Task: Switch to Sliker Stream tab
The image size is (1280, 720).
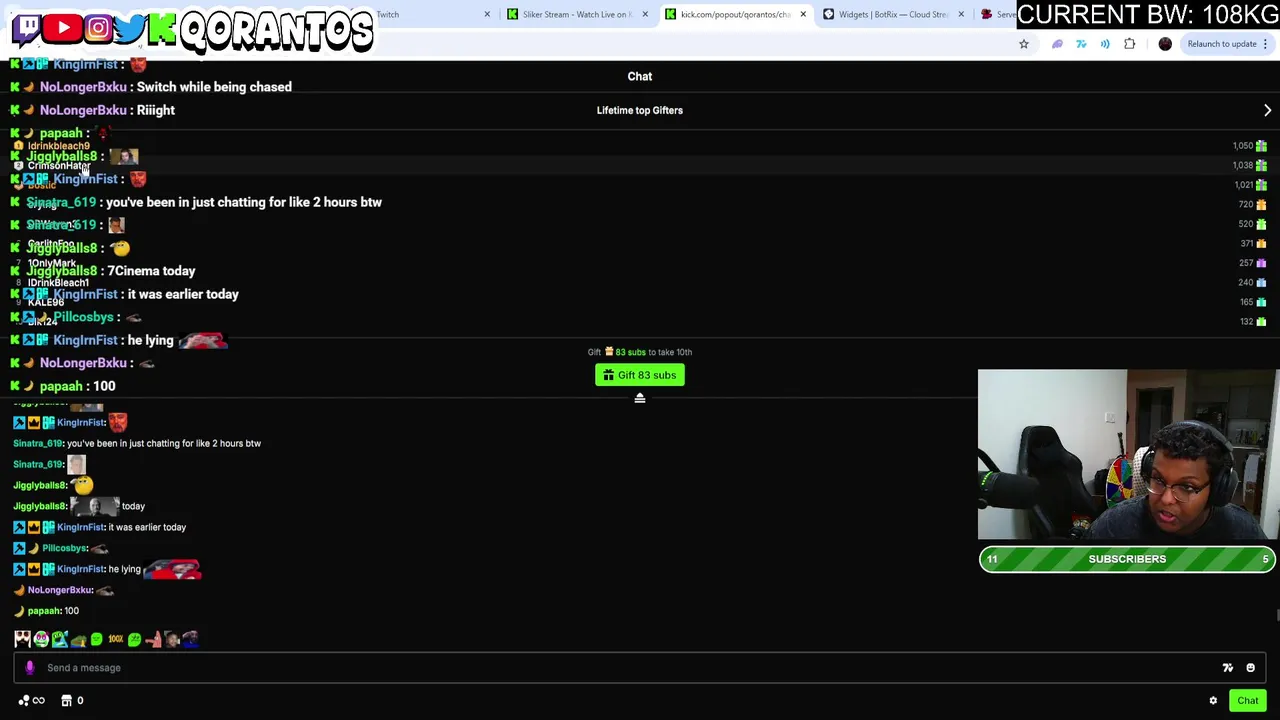Action: pos(577,15)
